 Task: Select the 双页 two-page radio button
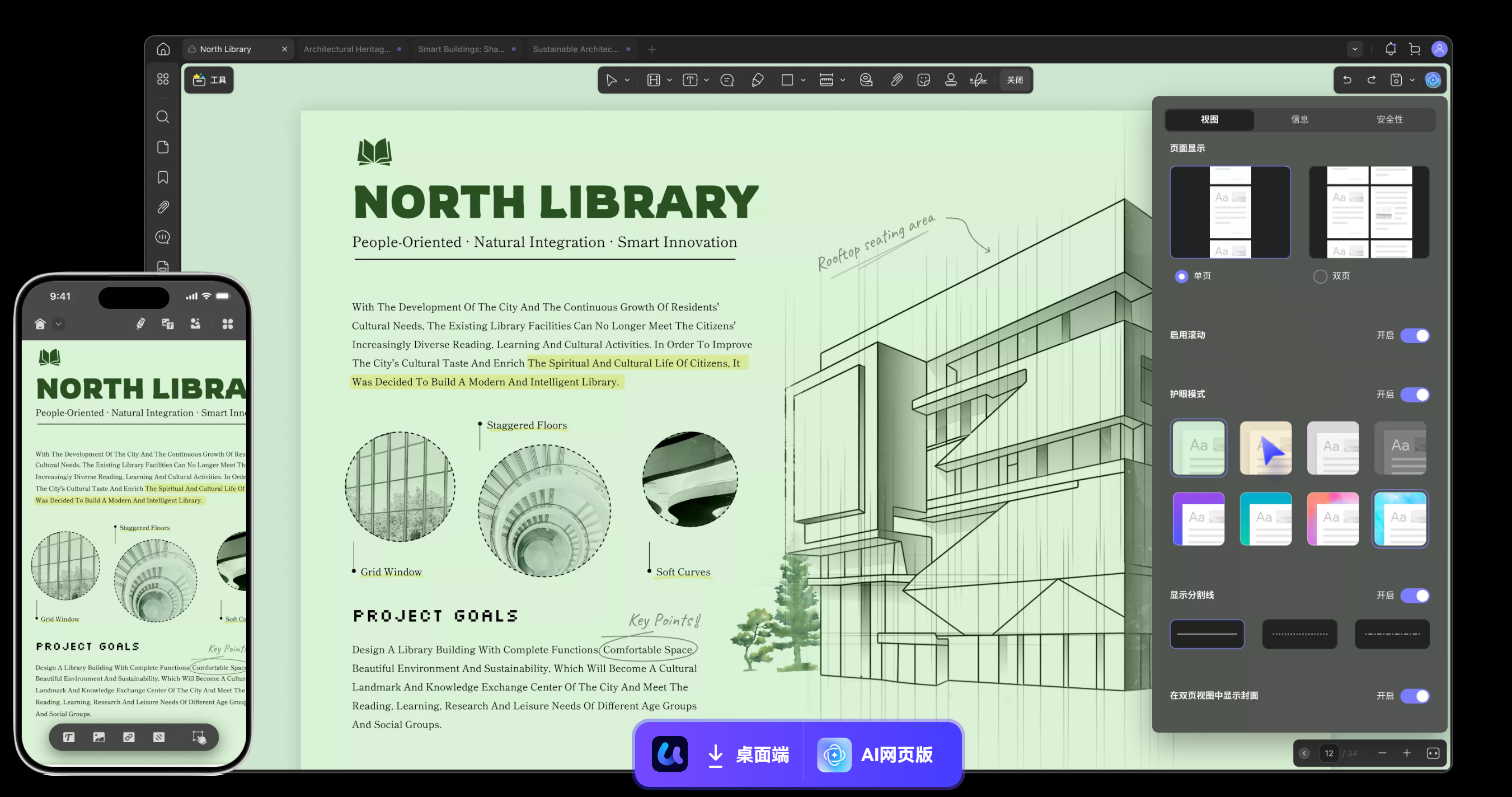1320,276
